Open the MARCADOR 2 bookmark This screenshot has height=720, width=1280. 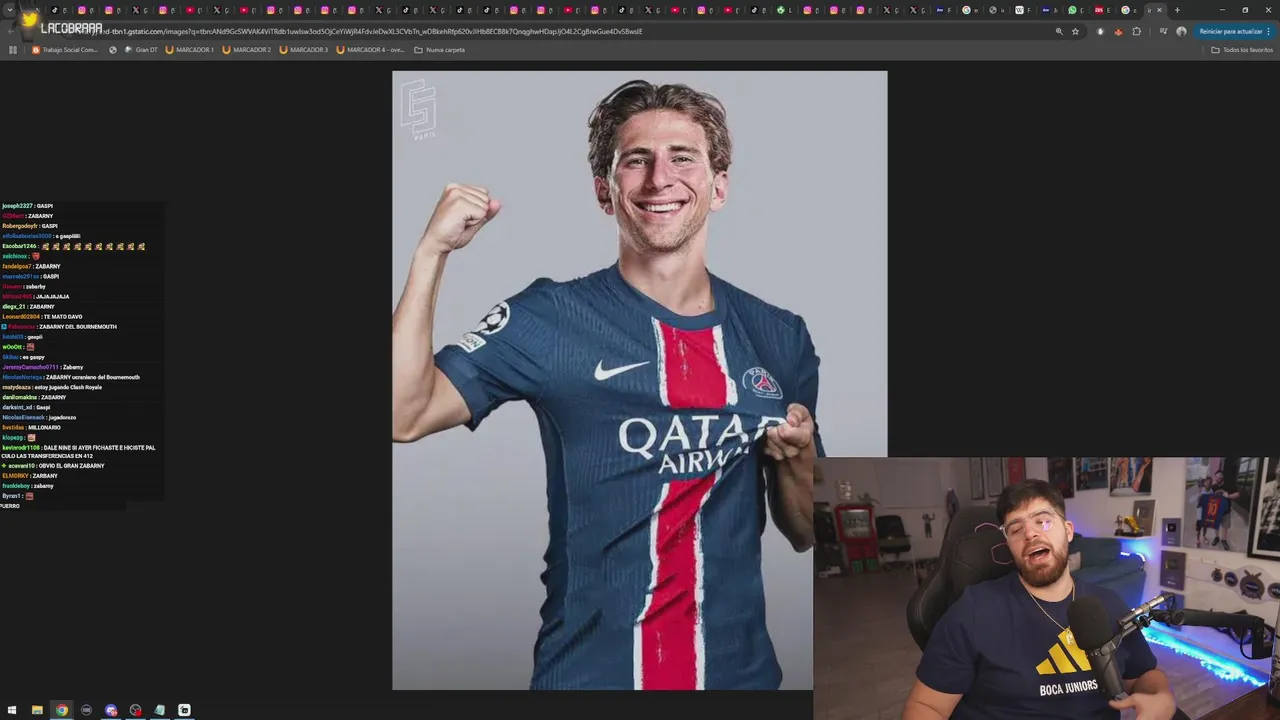(246, 50)
